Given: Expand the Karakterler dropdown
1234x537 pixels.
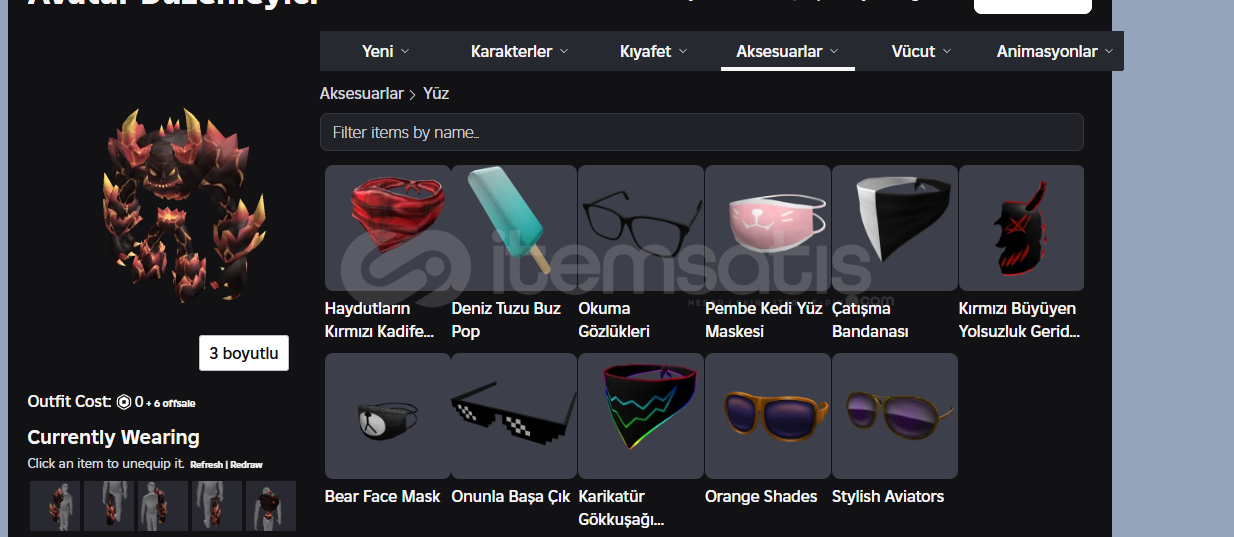Looking at the screenshot, I should point(519,51).
